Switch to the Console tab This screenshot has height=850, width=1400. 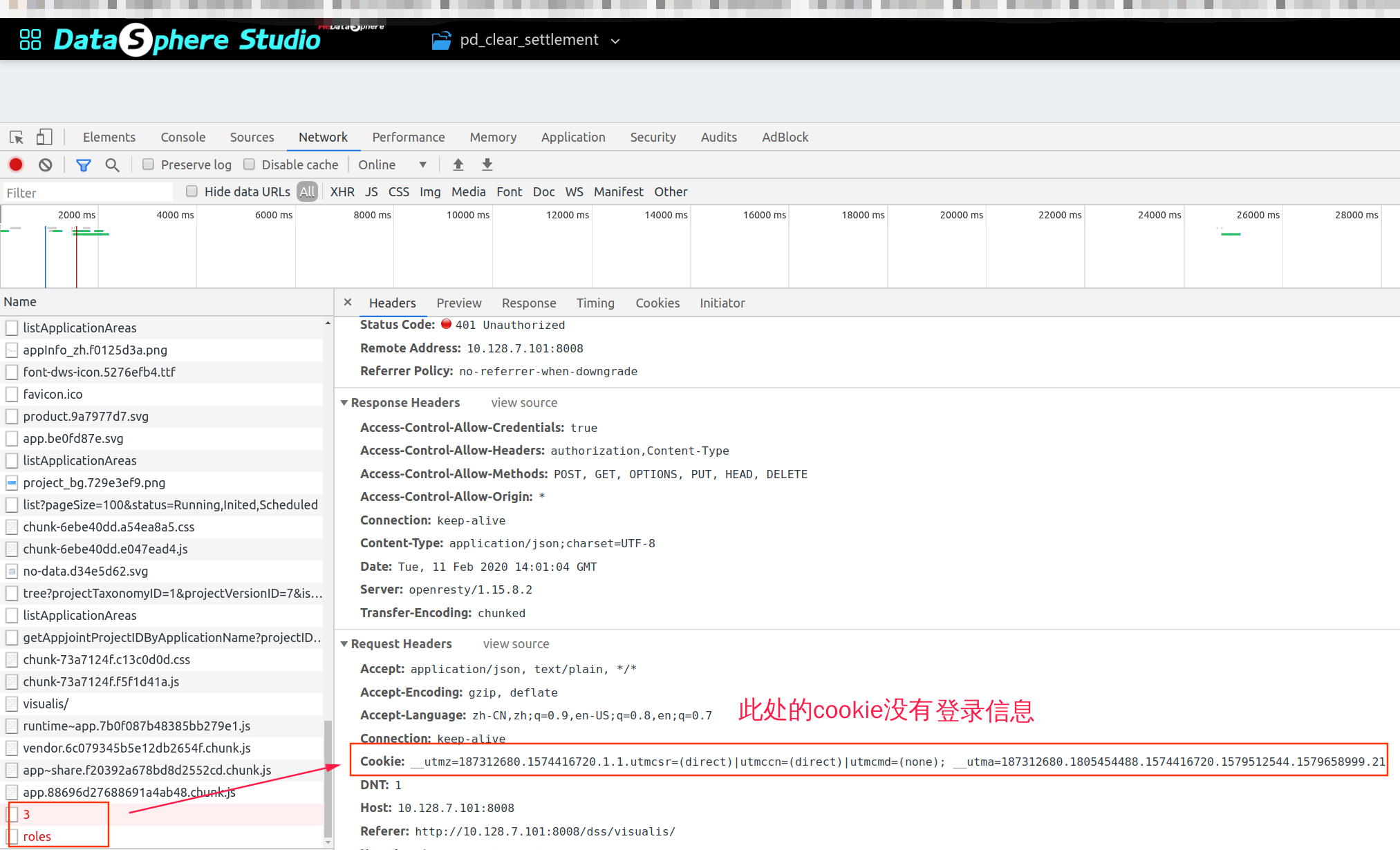(183, 137)
